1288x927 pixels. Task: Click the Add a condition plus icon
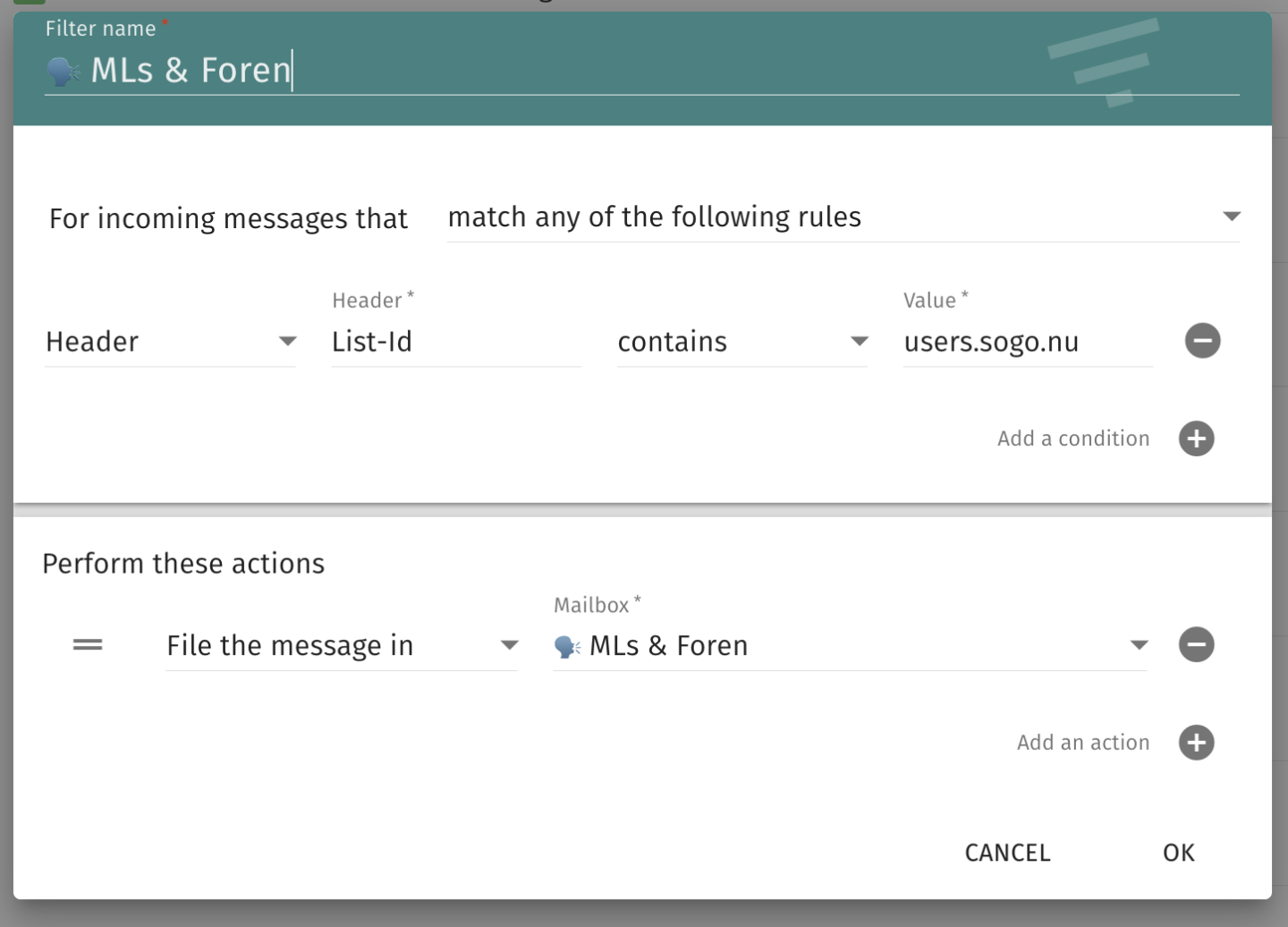point(1196,438)
